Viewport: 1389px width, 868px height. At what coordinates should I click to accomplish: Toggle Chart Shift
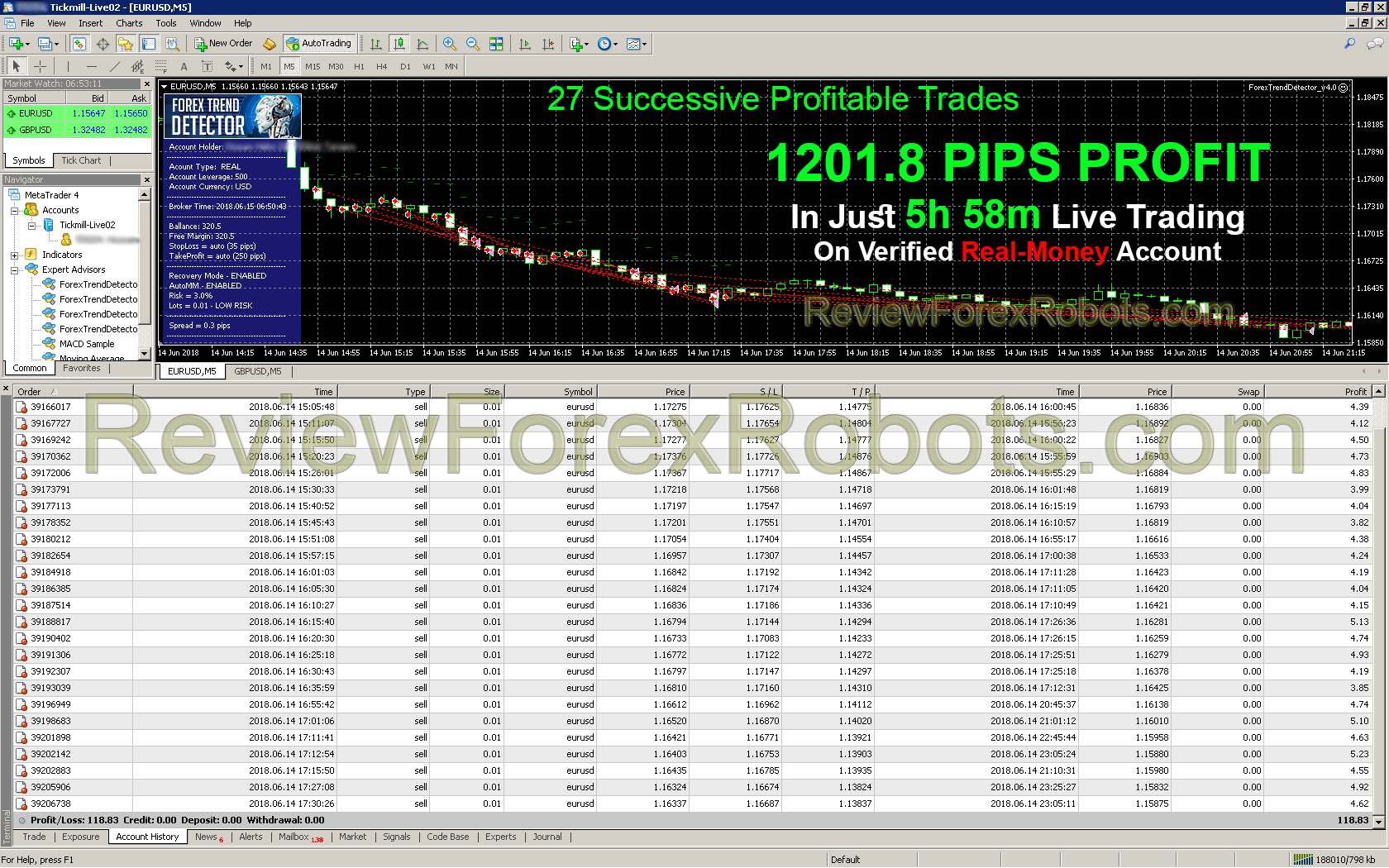548,44
